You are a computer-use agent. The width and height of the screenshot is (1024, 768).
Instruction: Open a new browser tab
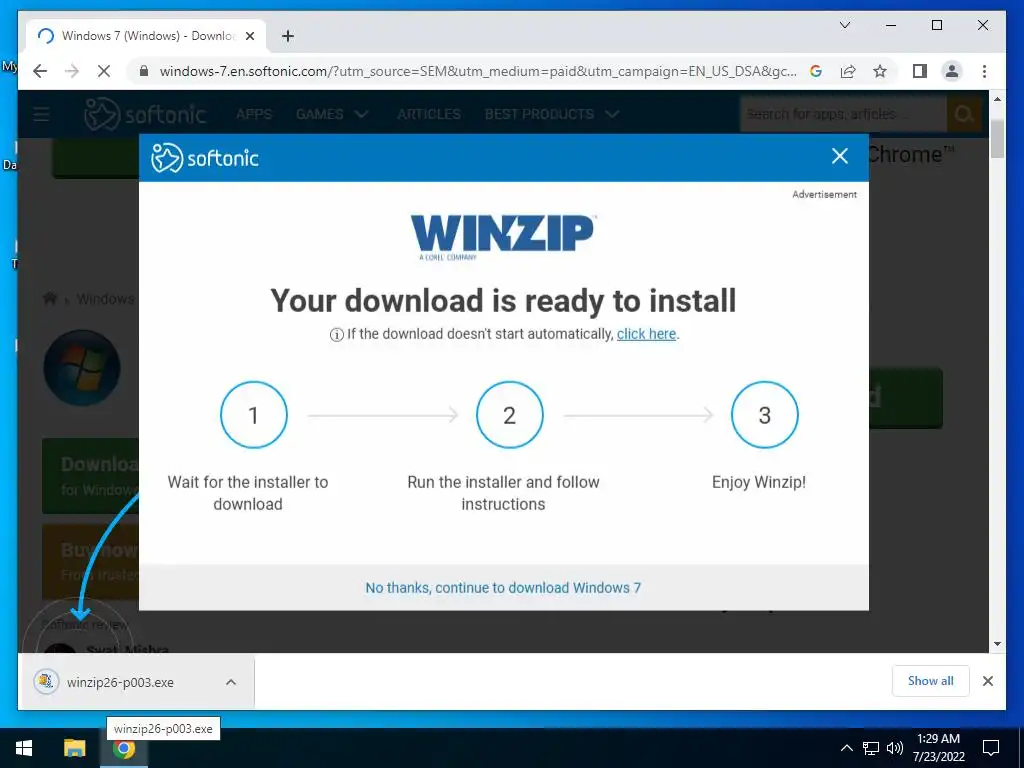pyautogui.click(x=288, y=36)
